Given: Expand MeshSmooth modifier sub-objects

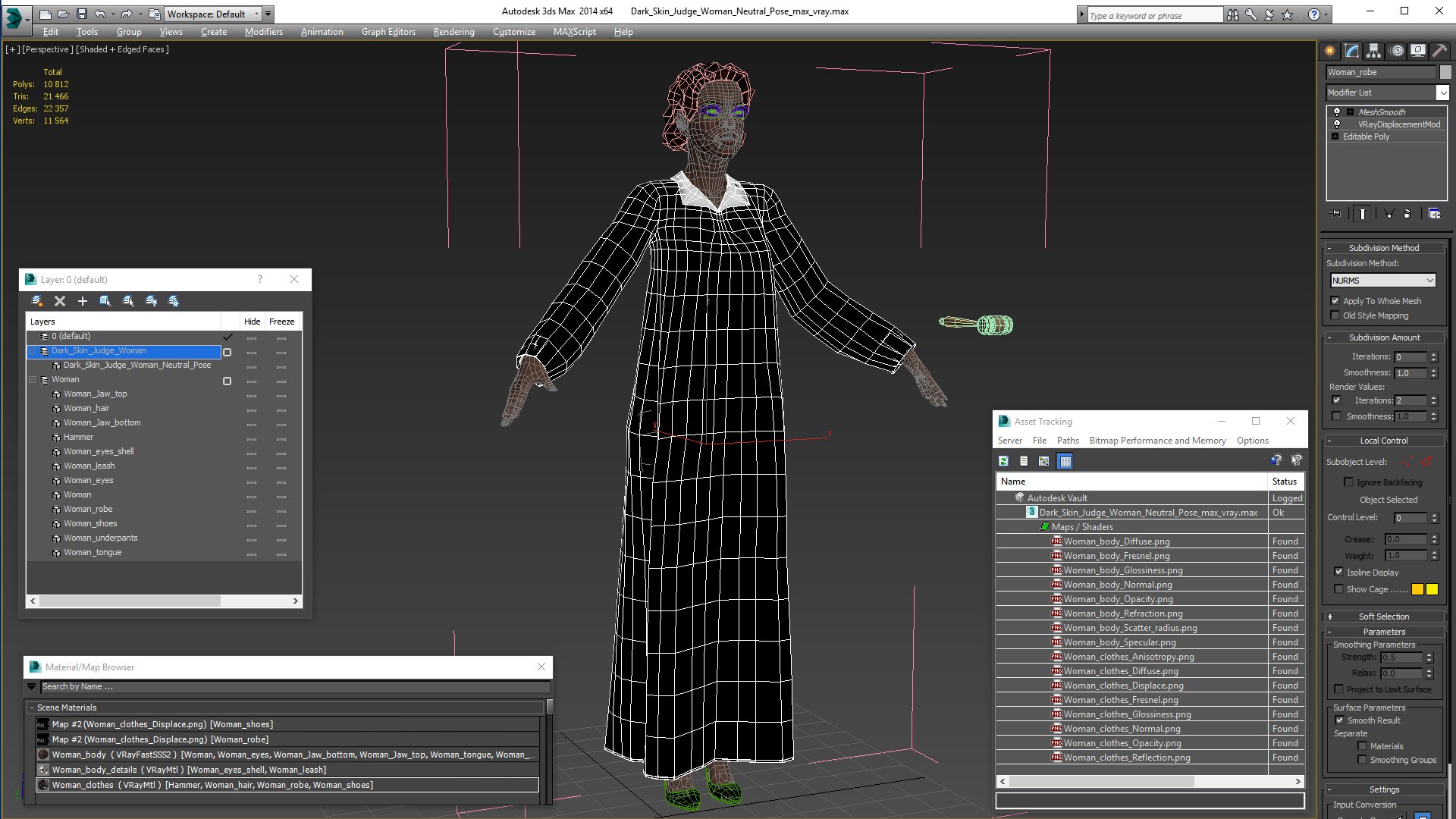Looking at the screenshot, I should pos(1350,112).
